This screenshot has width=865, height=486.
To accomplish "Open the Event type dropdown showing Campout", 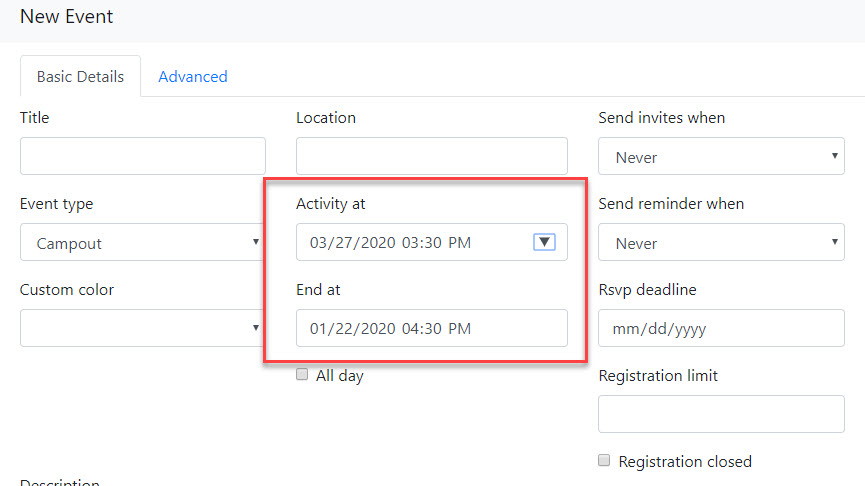I will pyautogui.click(x=142, y=243).
